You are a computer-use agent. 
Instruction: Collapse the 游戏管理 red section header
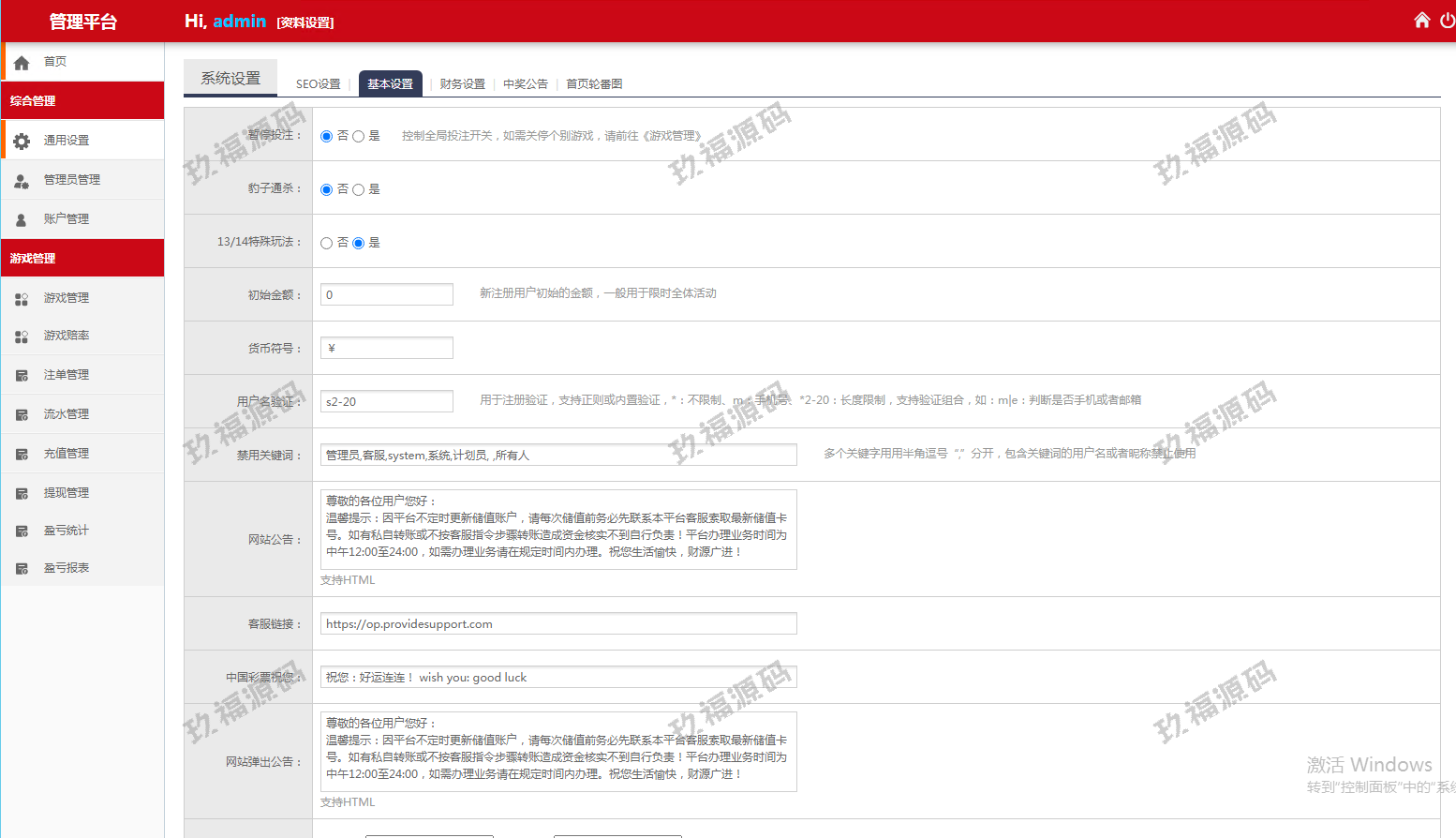pos(82,258)
